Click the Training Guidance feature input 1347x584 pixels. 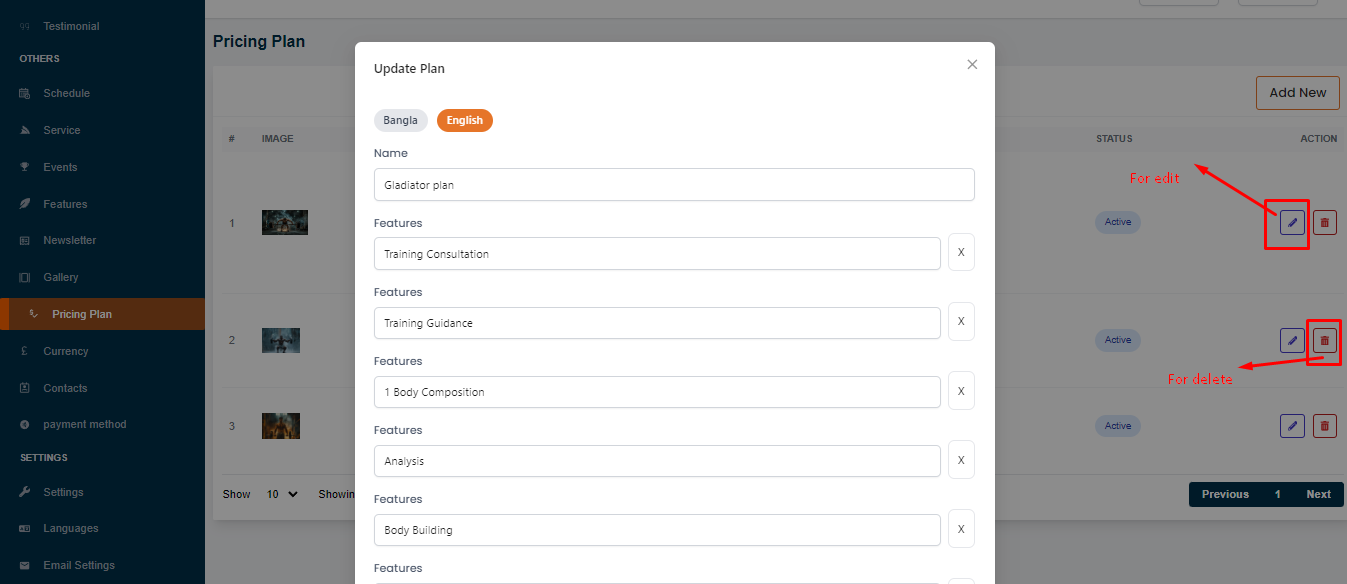click(x=656, y=323)
